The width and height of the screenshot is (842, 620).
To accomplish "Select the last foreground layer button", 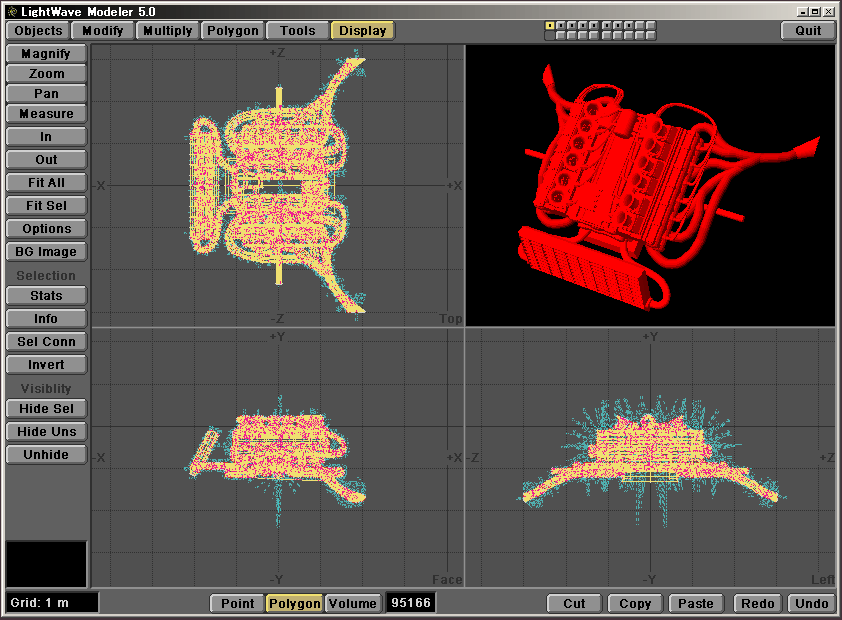I will (x=651, y=25).
